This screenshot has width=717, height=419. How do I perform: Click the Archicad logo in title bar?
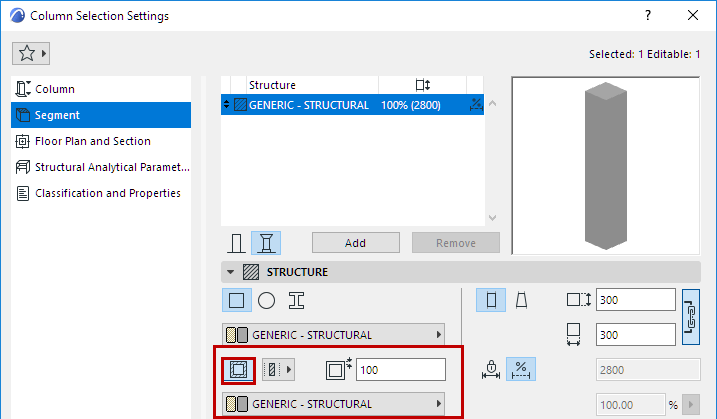[17, 16]
